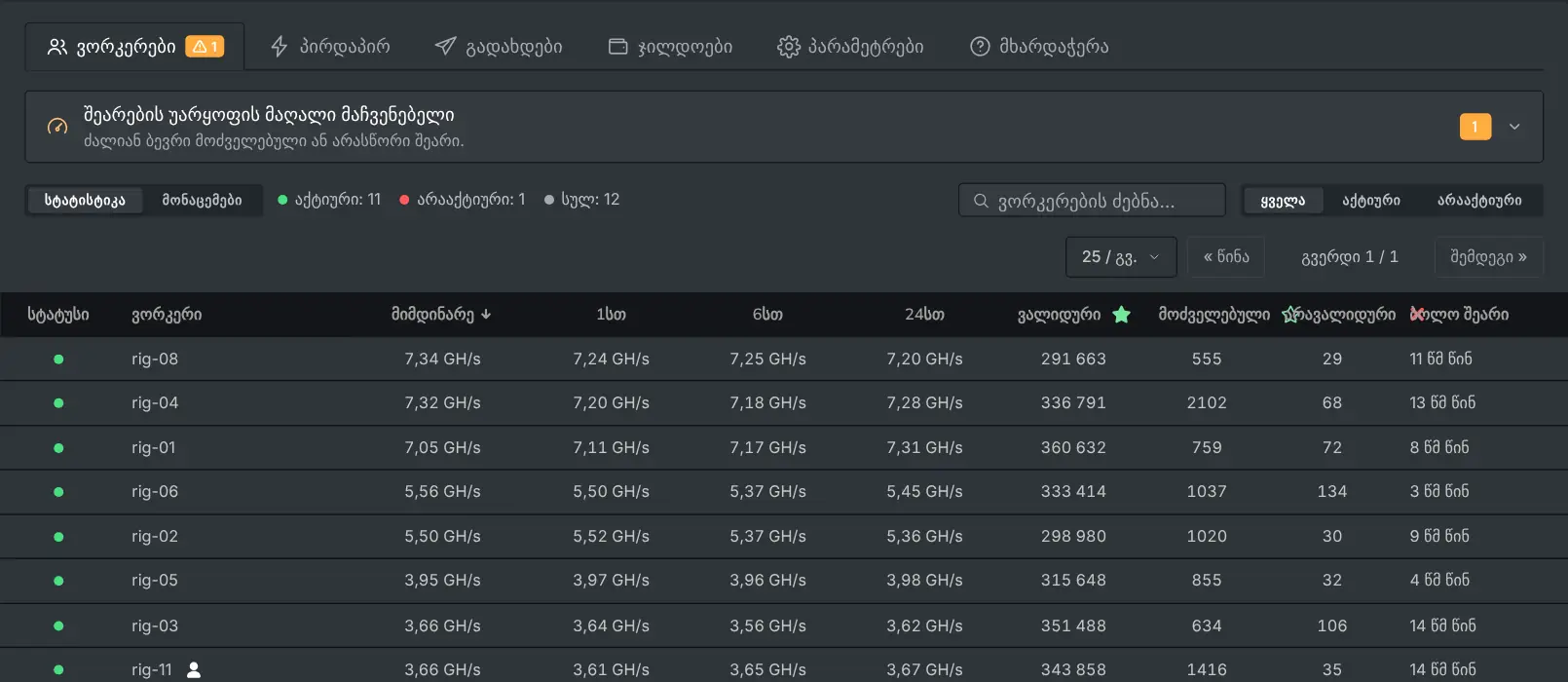Click the green status dot for rig-03
The height and width of the screenshot is (682, 1568).
point(58,625)
